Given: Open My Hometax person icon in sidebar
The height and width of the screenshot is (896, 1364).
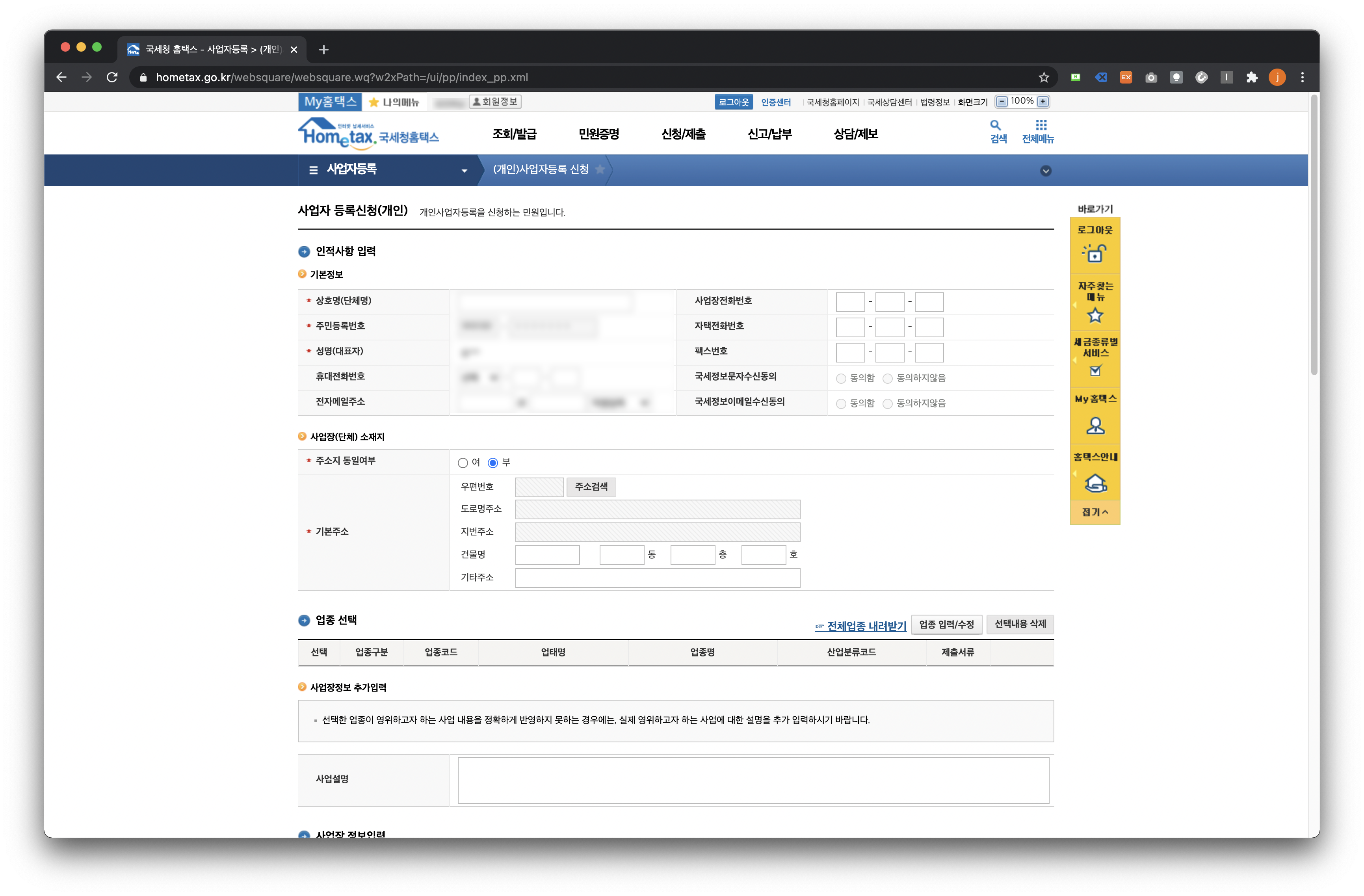Looking at the screenshot, I should (1095, 426).
